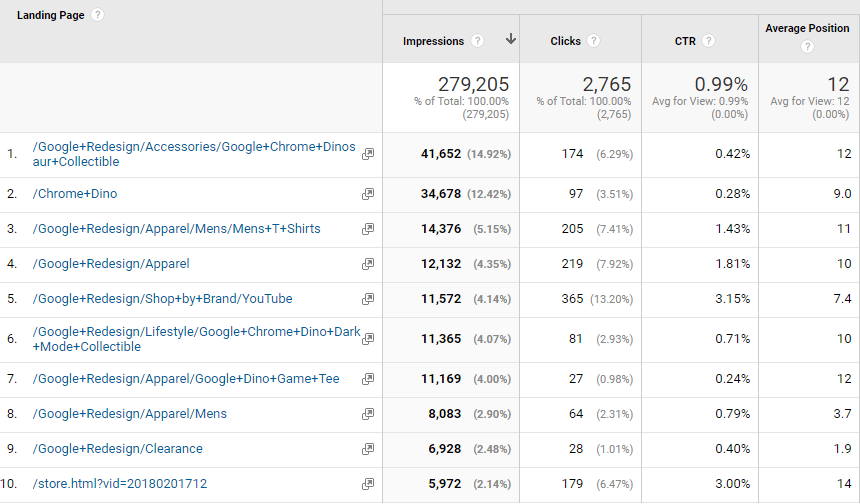Viewport: 860px width, 504px height.
Task: Open /Google+Redesign/Clearance landing page link
Action: pos(117,449)
